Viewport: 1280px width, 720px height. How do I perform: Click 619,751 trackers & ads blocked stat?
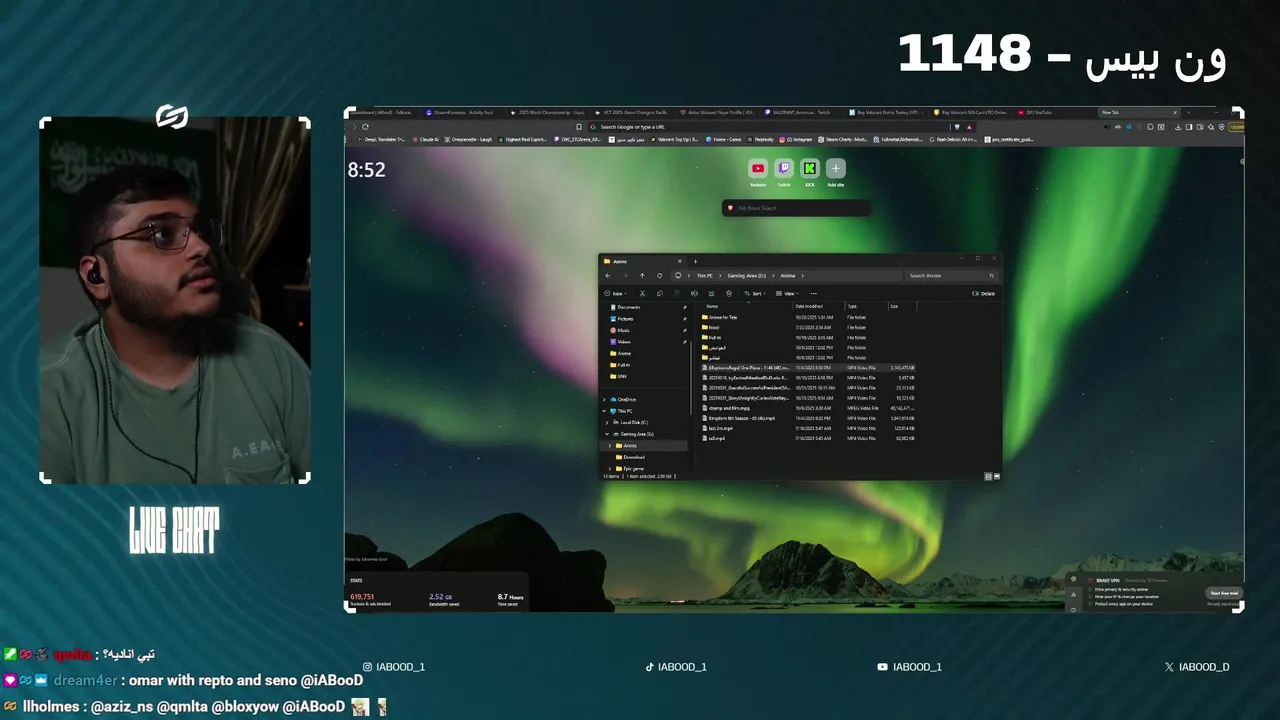pos(364,598)
